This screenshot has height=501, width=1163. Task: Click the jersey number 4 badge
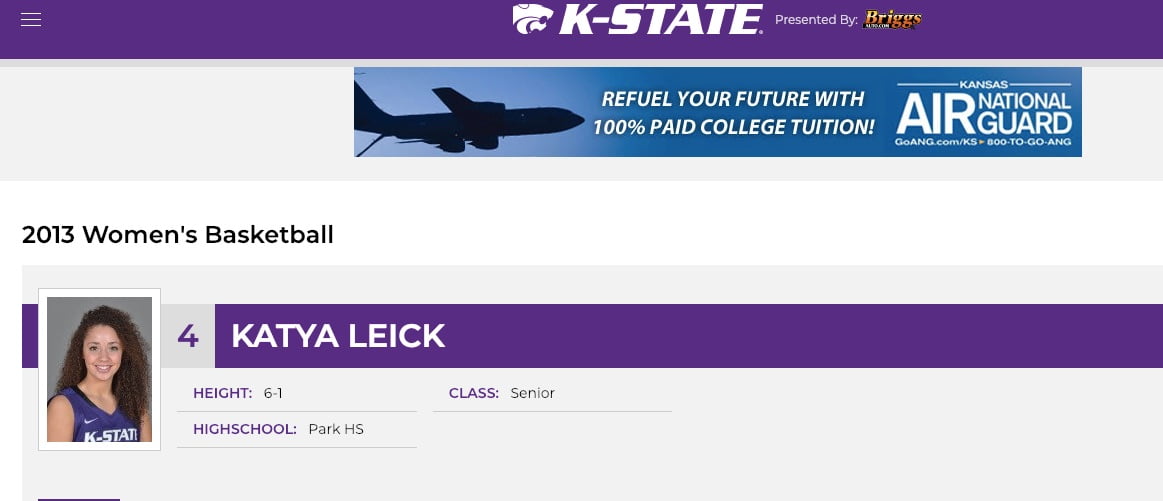pos(188,335)
